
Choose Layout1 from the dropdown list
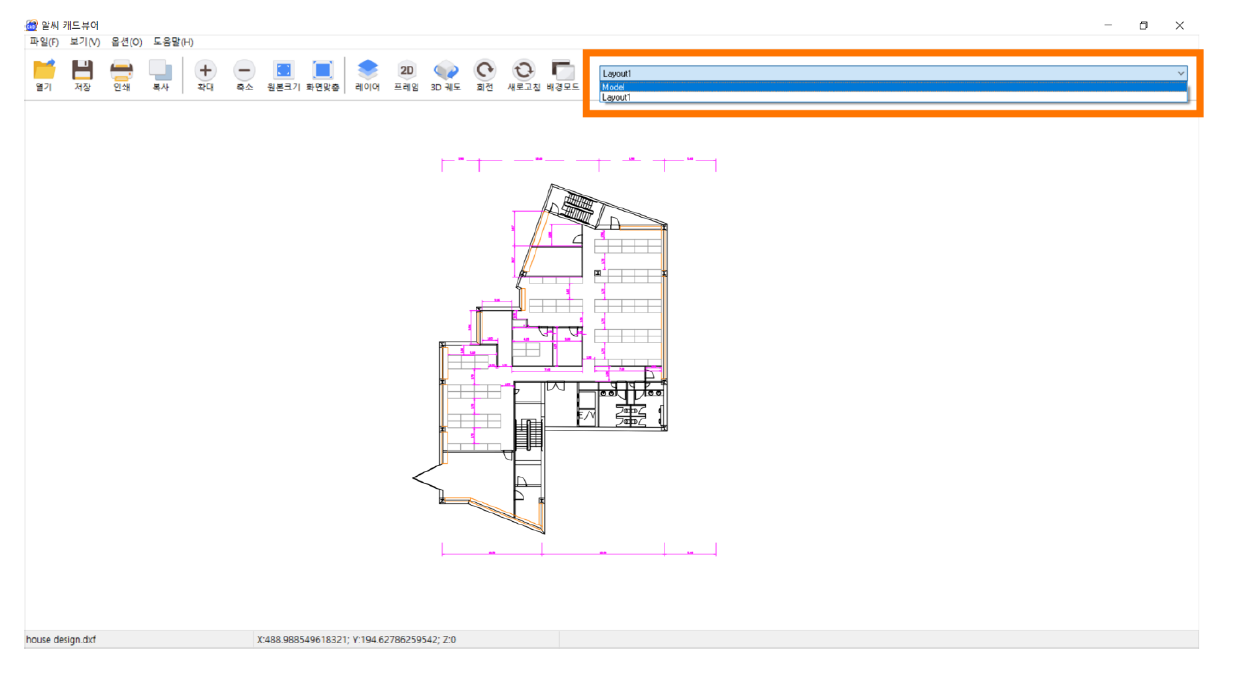893,98
